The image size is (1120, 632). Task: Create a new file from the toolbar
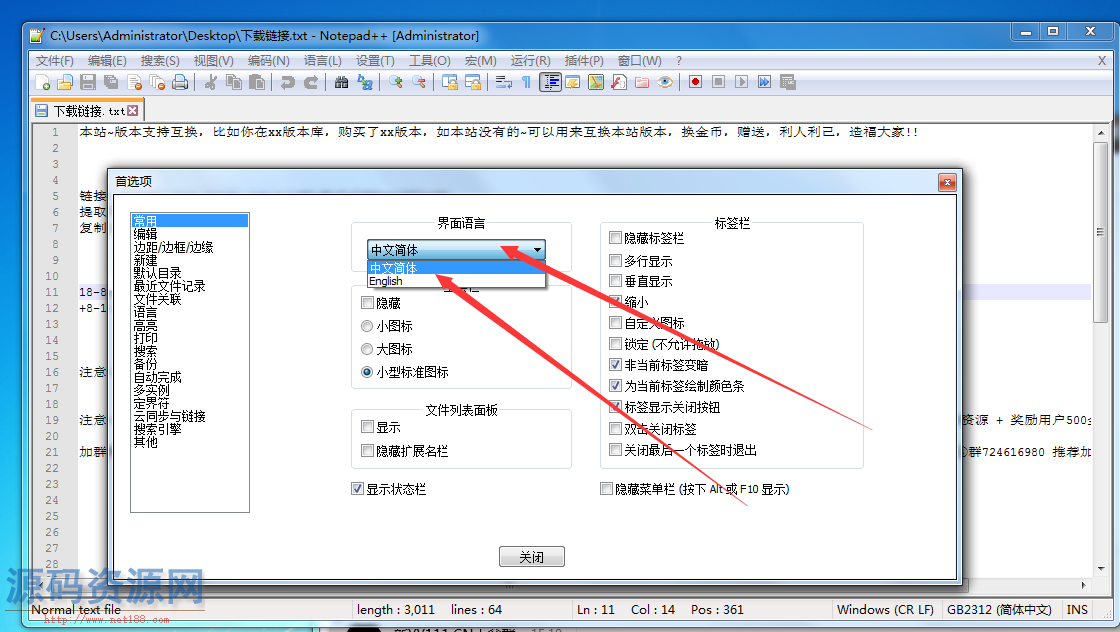pyautogui.click(x=43, y=82)
